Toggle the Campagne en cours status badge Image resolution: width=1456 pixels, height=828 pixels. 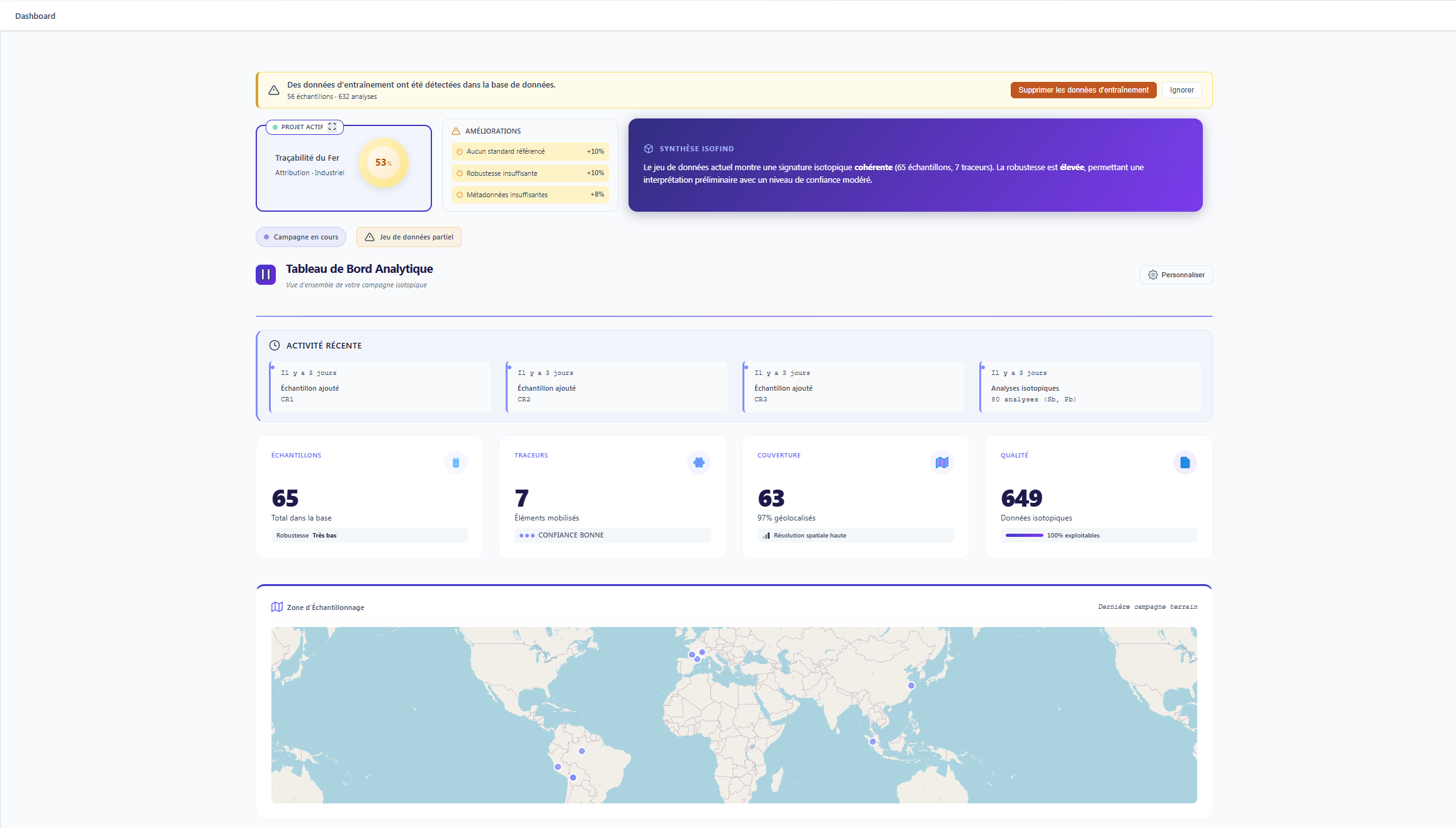click(301, 237)
